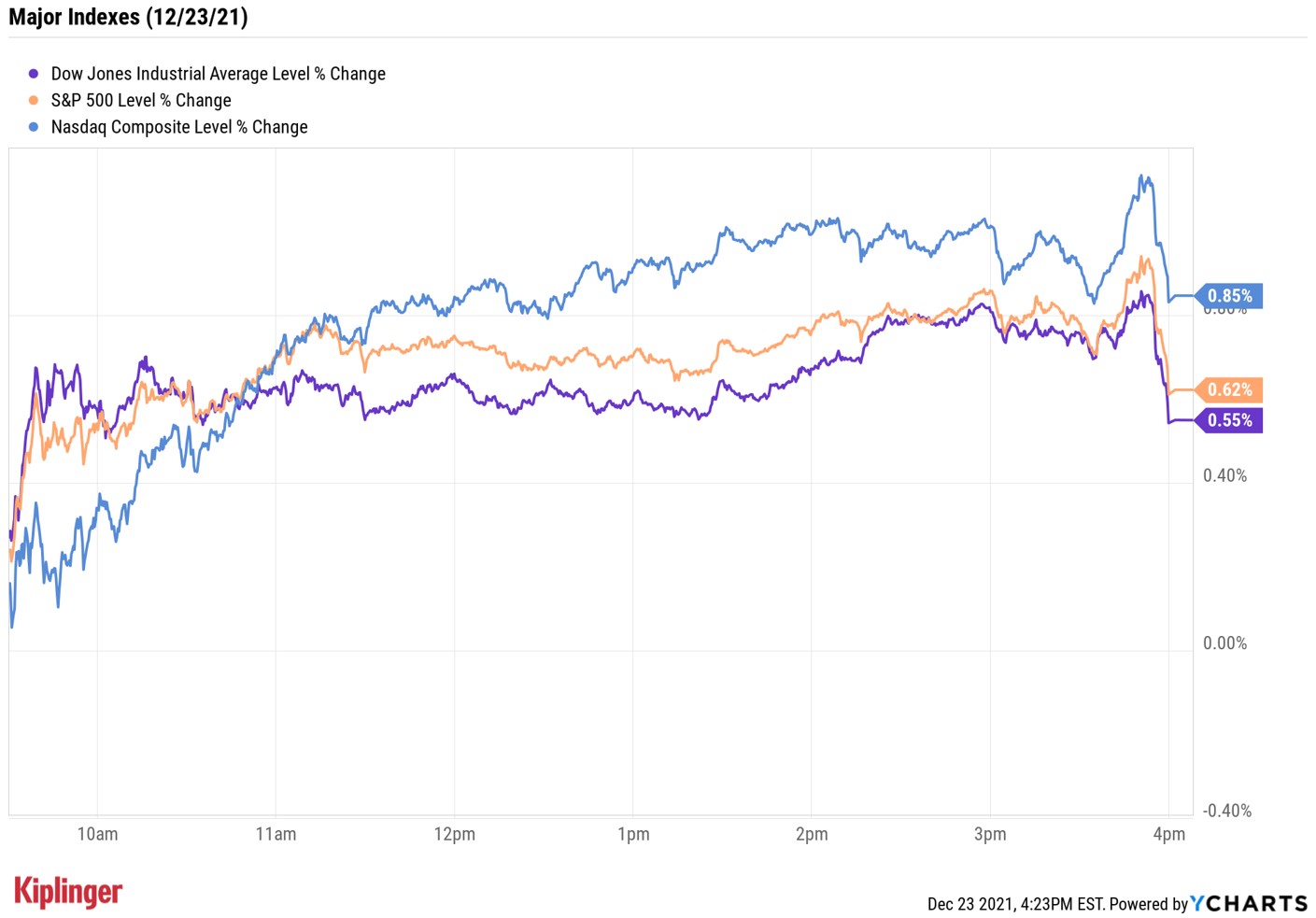Click the -0.40% y-axis label
The width and height of the screenshot is (1316, 918).
(x=1226, y=811)
